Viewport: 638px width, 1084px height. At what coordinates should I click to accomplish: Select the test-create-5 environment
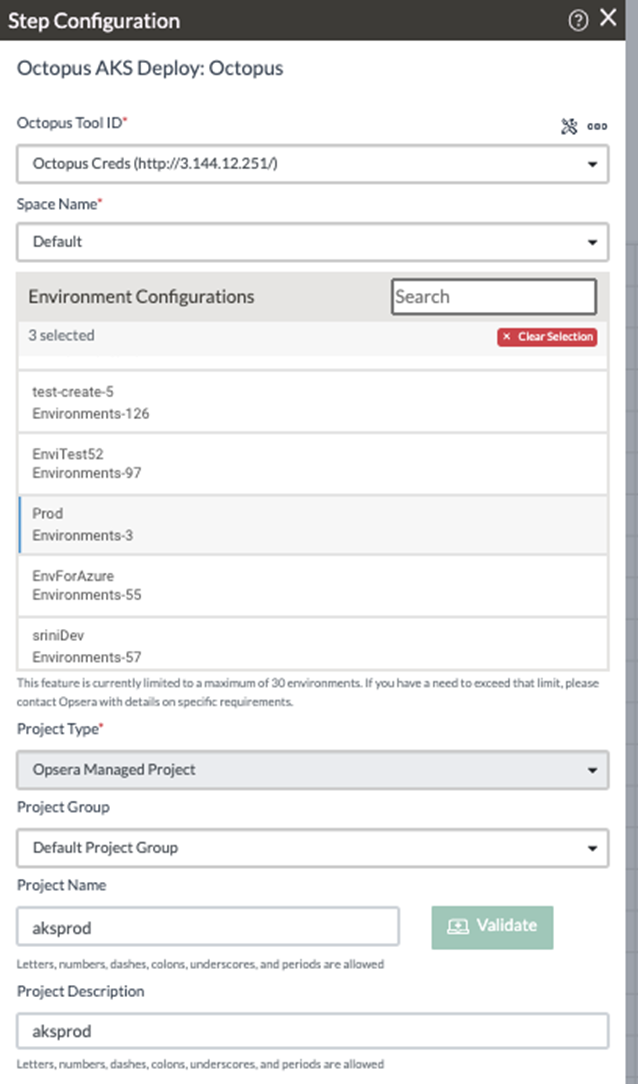[x=312, y=402]
